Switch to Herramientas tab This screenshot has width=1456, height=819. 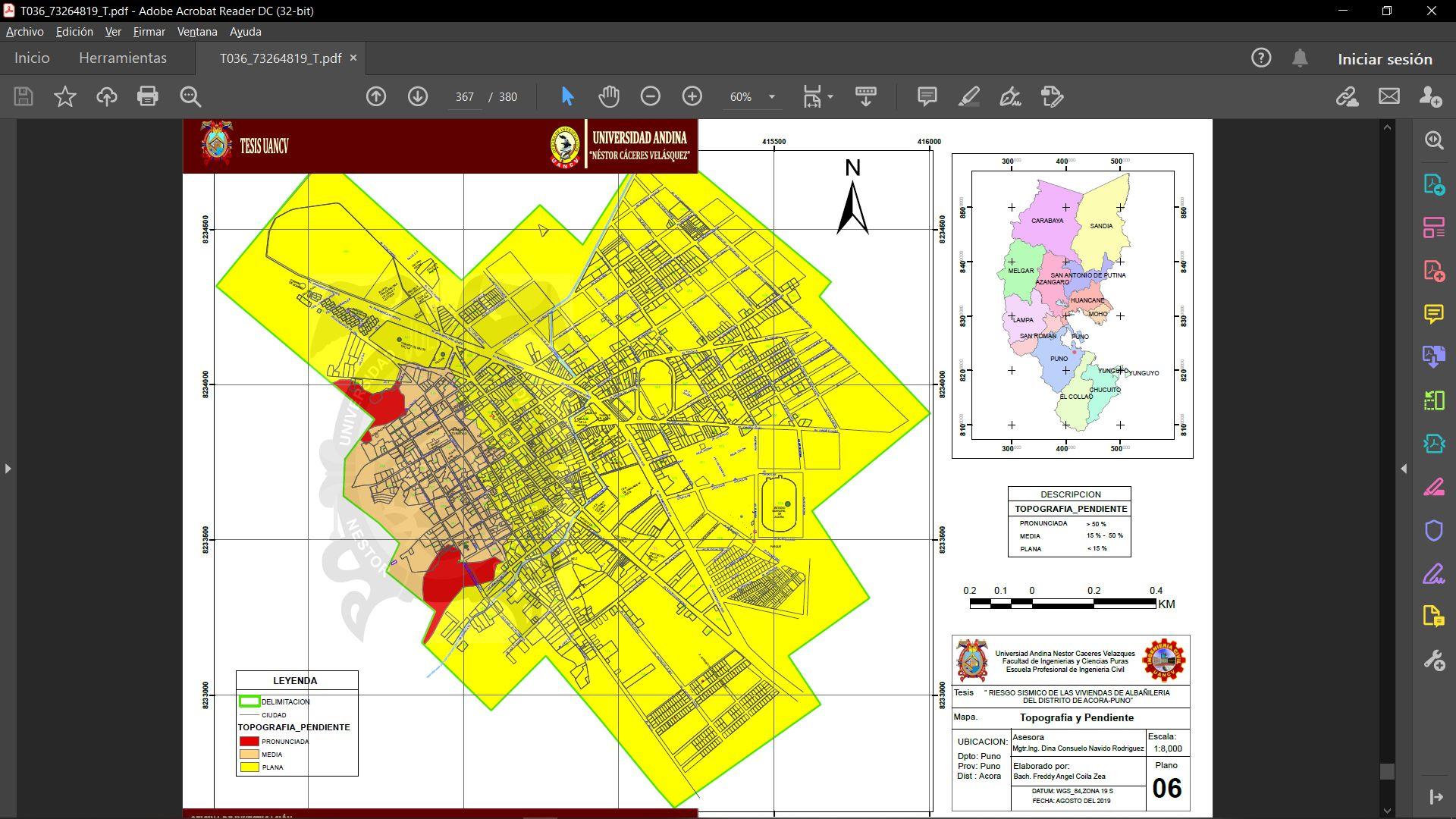[123, 58]
